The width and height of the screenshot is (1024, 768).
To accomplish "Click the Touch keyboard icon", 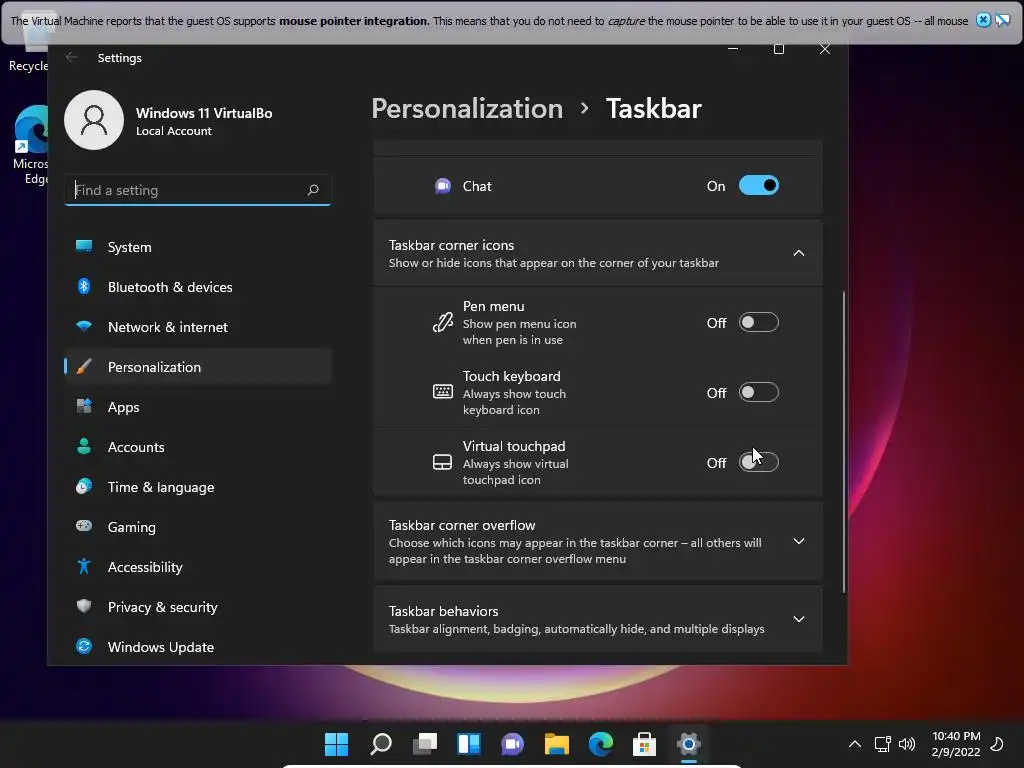I will [x=443, y=392].
